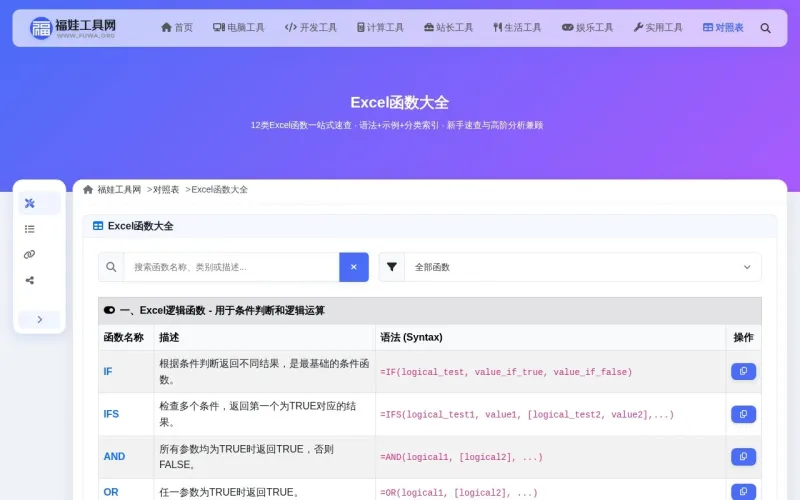
Task: Click the 福娃工具网 logo
Action: coord(73,28)
